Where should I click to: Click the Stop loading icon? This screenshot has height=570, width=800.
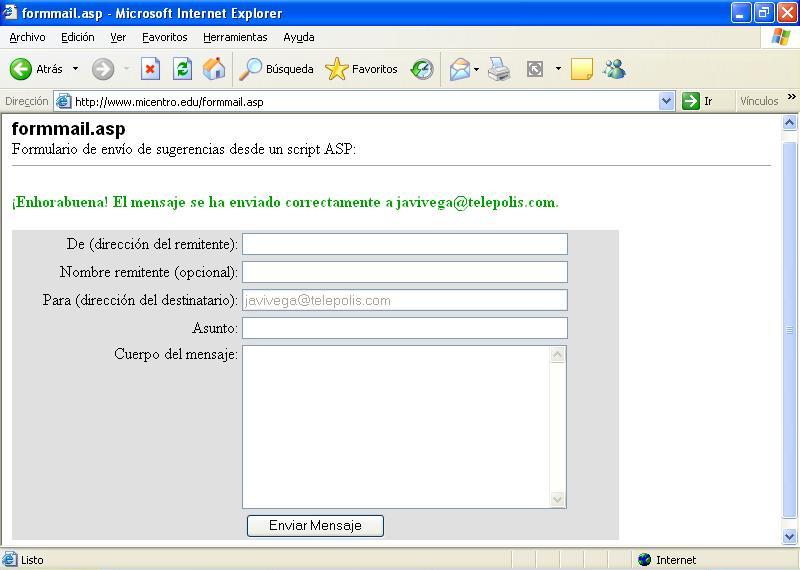point(150,69)
